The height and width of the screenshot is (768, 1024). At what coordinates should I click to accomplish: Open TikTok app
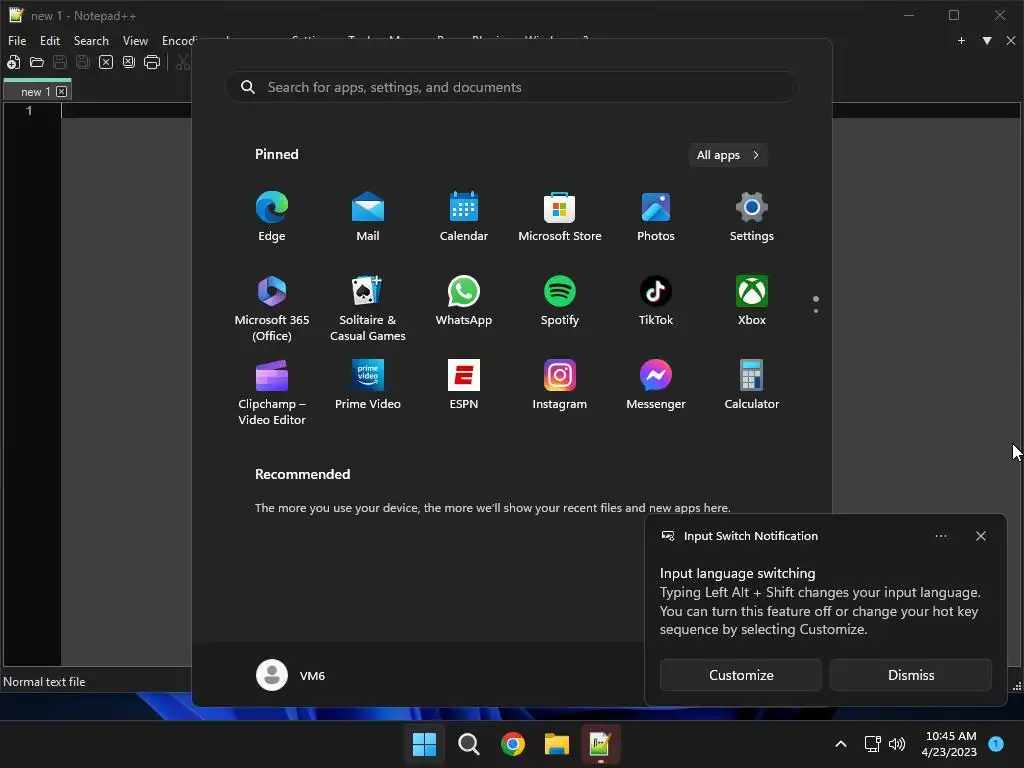coord(656,301)
